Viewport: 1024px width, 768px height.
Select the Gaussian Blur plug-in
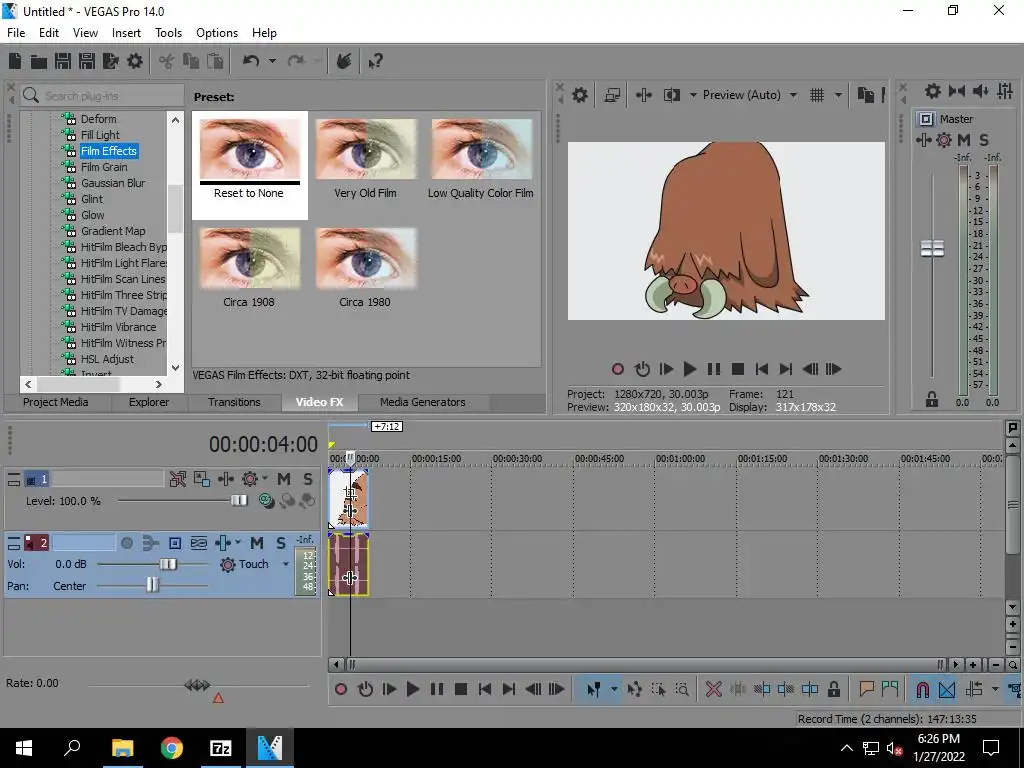[112, 183]
